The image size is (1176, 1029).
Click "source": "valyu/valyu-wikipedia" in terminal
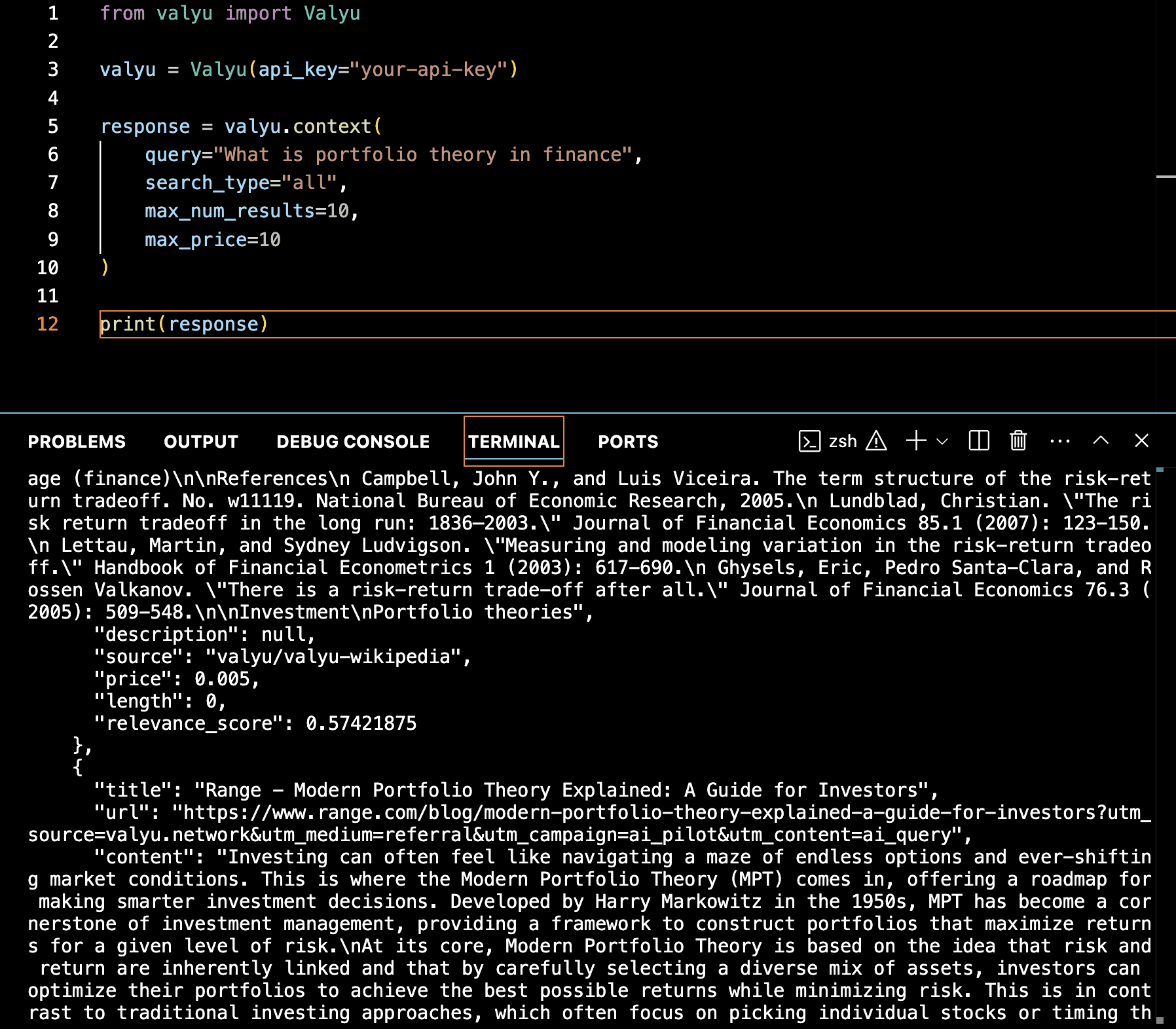[282, 657]
